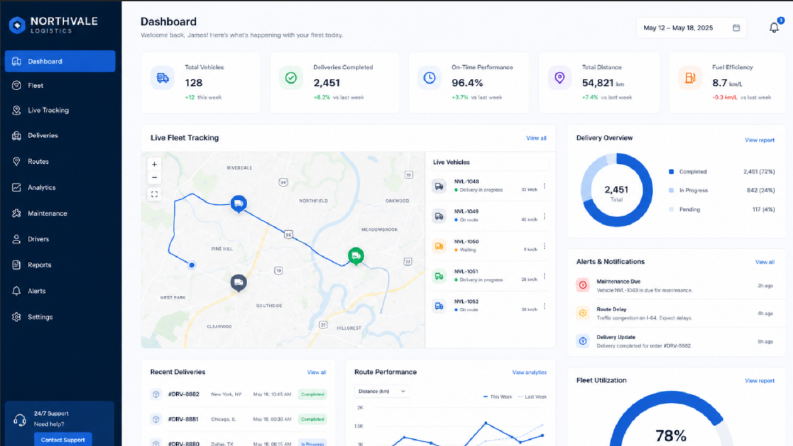Image resolution: width=793 pixels, height=446 pixels.
Task: Click the Contact Support button
Action: pyautogui.click(x=63, y=439)
